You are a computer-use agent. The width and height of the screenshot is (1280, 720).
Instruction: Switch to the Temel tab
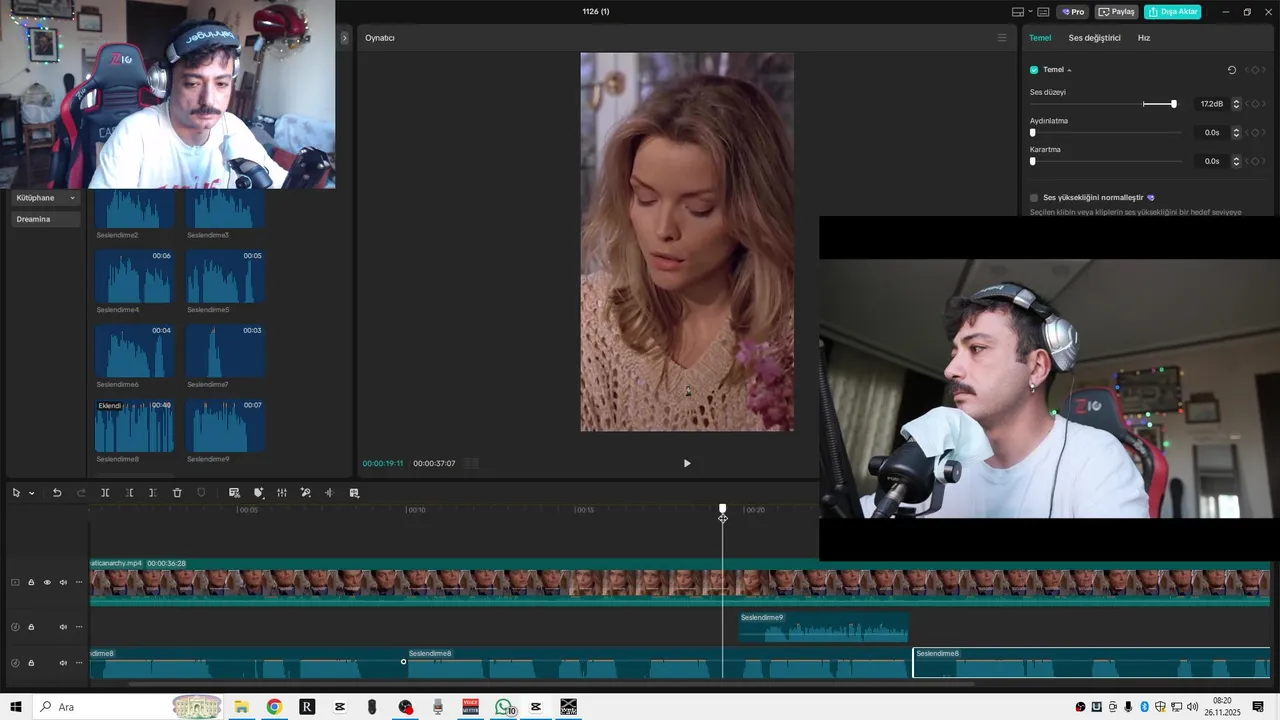click(1040, 38)
